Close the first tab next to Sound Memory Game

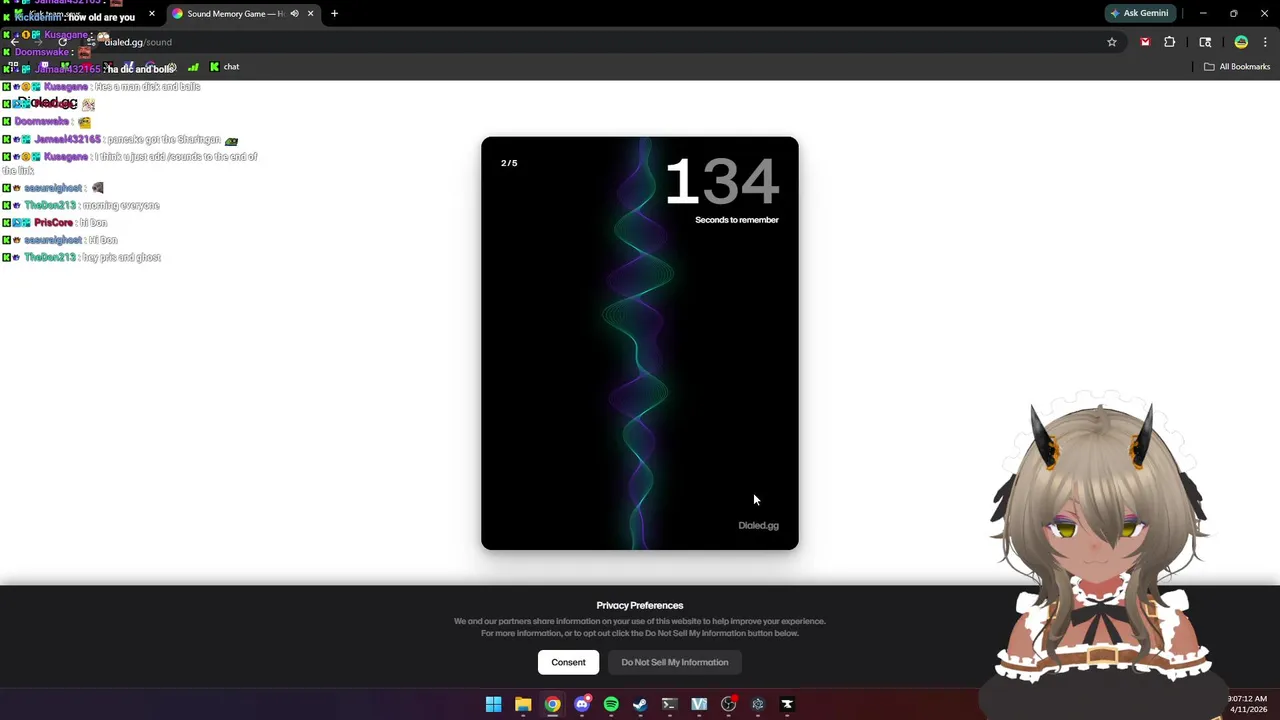[x=152, y=14]
